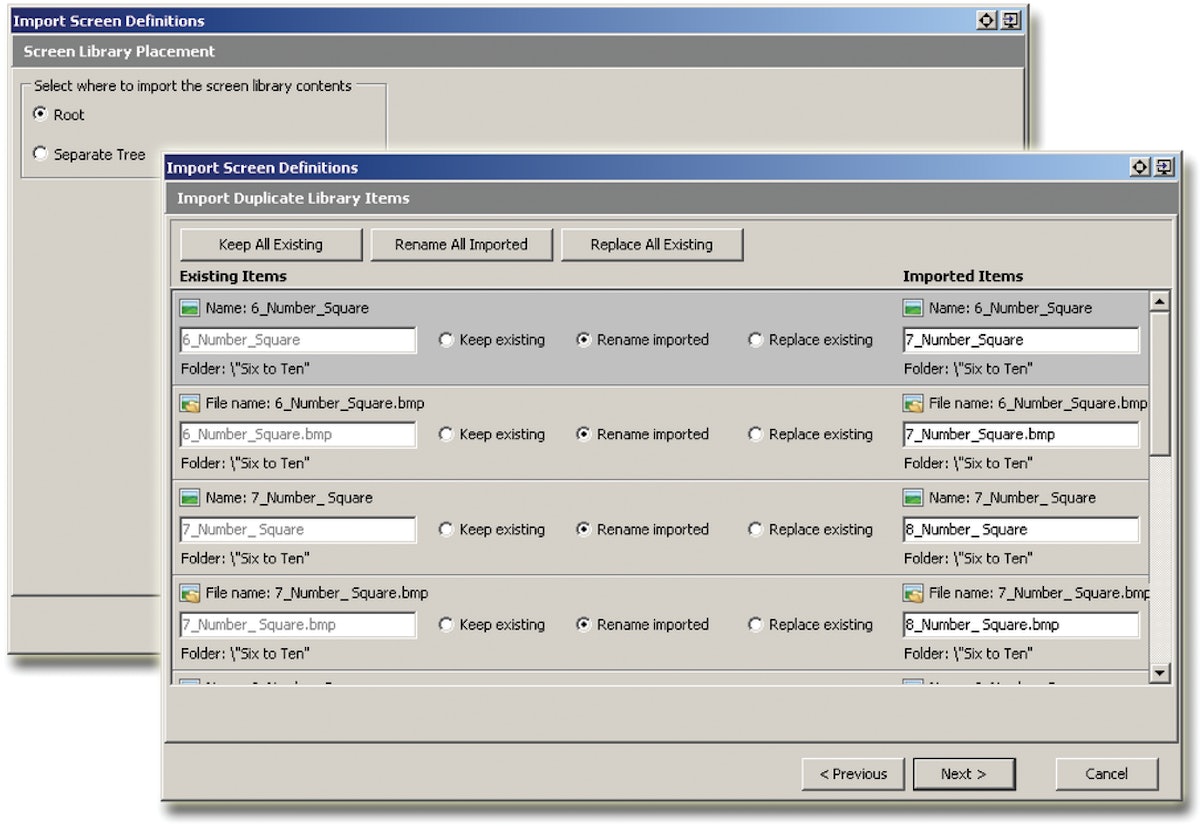Click image icon beside imported 7_Number_ Square name
This screenshot has height=826, width=1200.
(x=913, y=498)
